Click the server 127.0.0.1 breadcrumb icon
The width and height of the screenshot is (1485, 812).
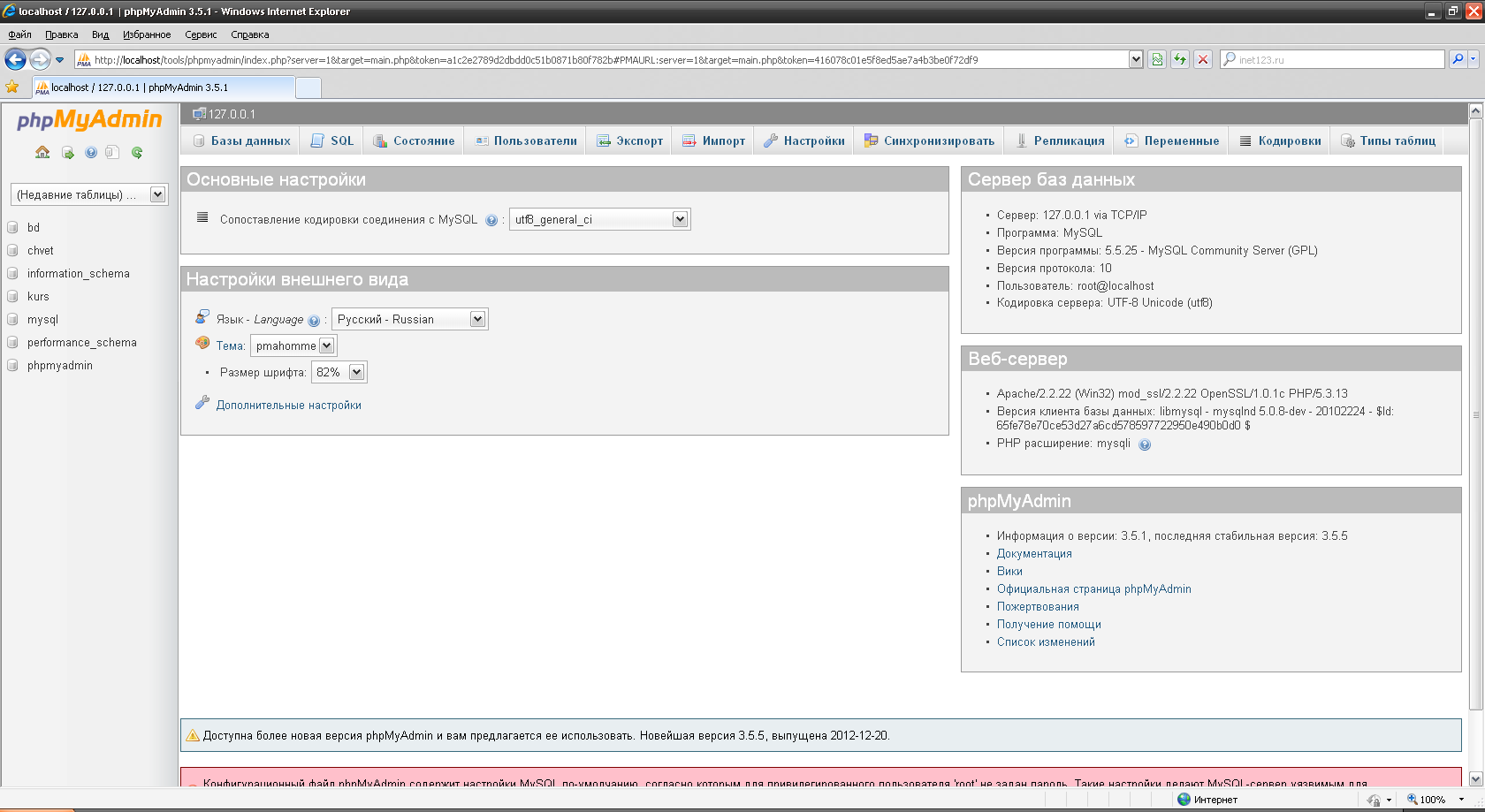[200, 113]
